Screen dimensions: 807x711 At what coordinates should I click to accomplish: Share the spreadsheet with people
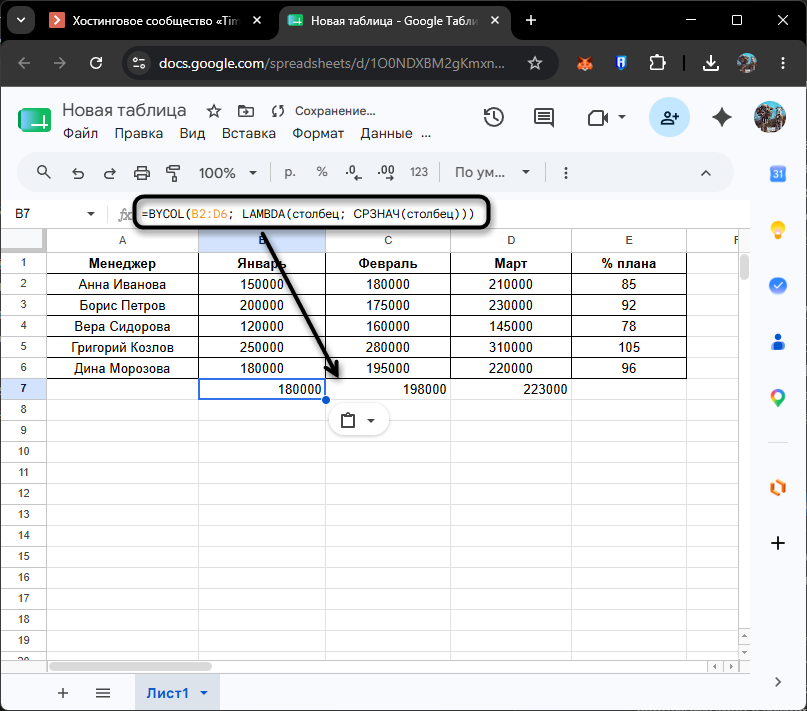669,117
